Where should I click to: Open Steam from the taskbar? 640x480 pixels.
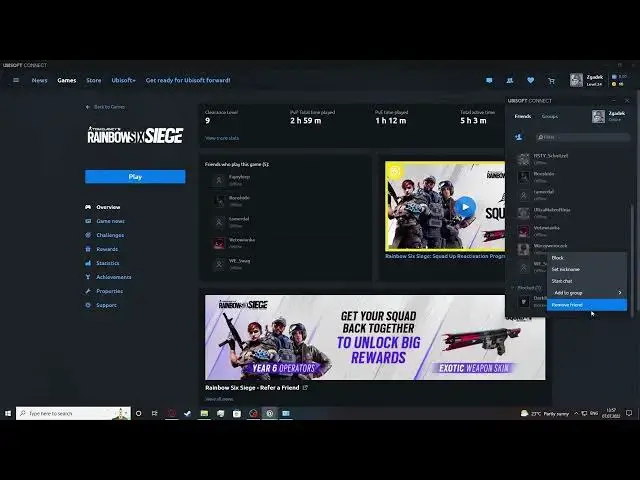[x=187, y=413]
